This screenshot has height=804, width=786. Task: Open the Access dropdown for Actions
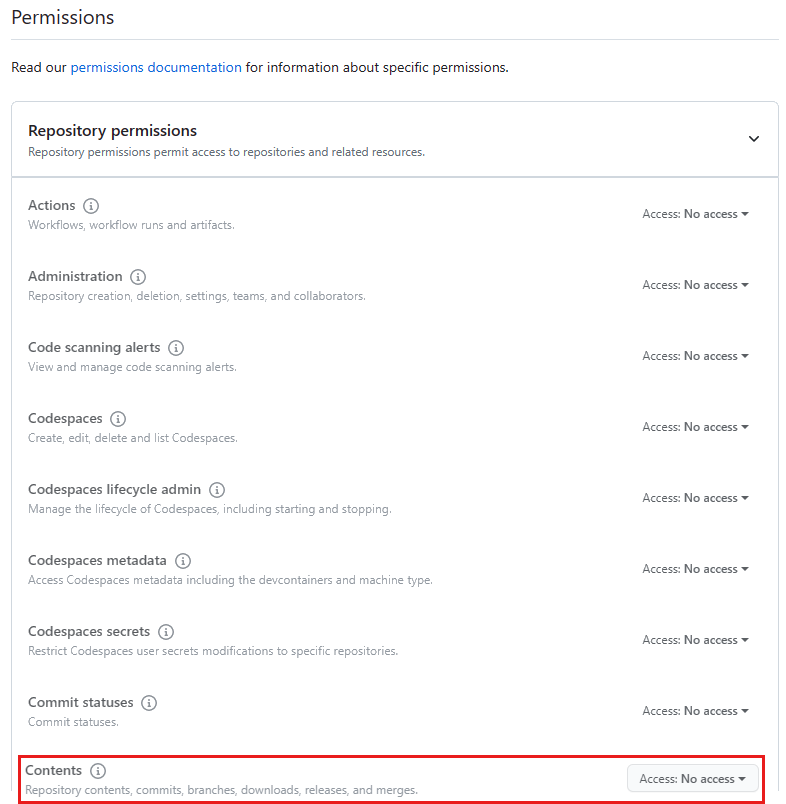695,213
